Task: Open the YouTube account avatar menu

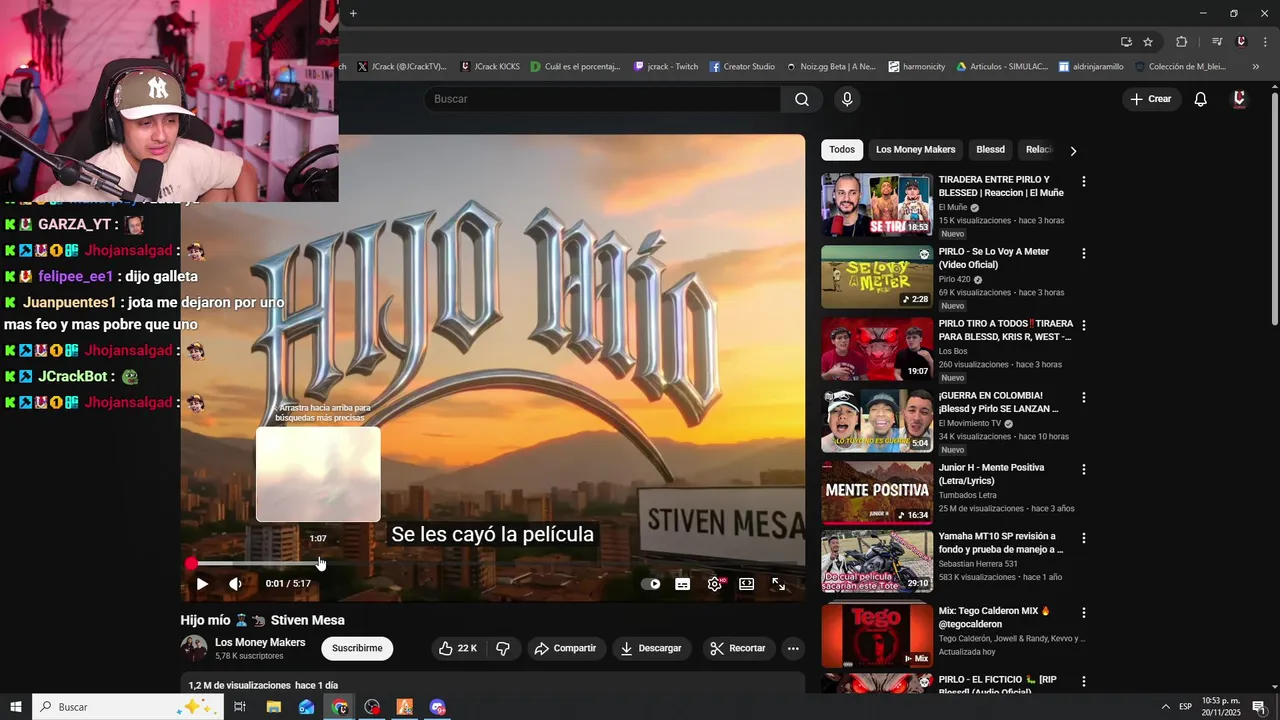Action: pos(1240,99)
